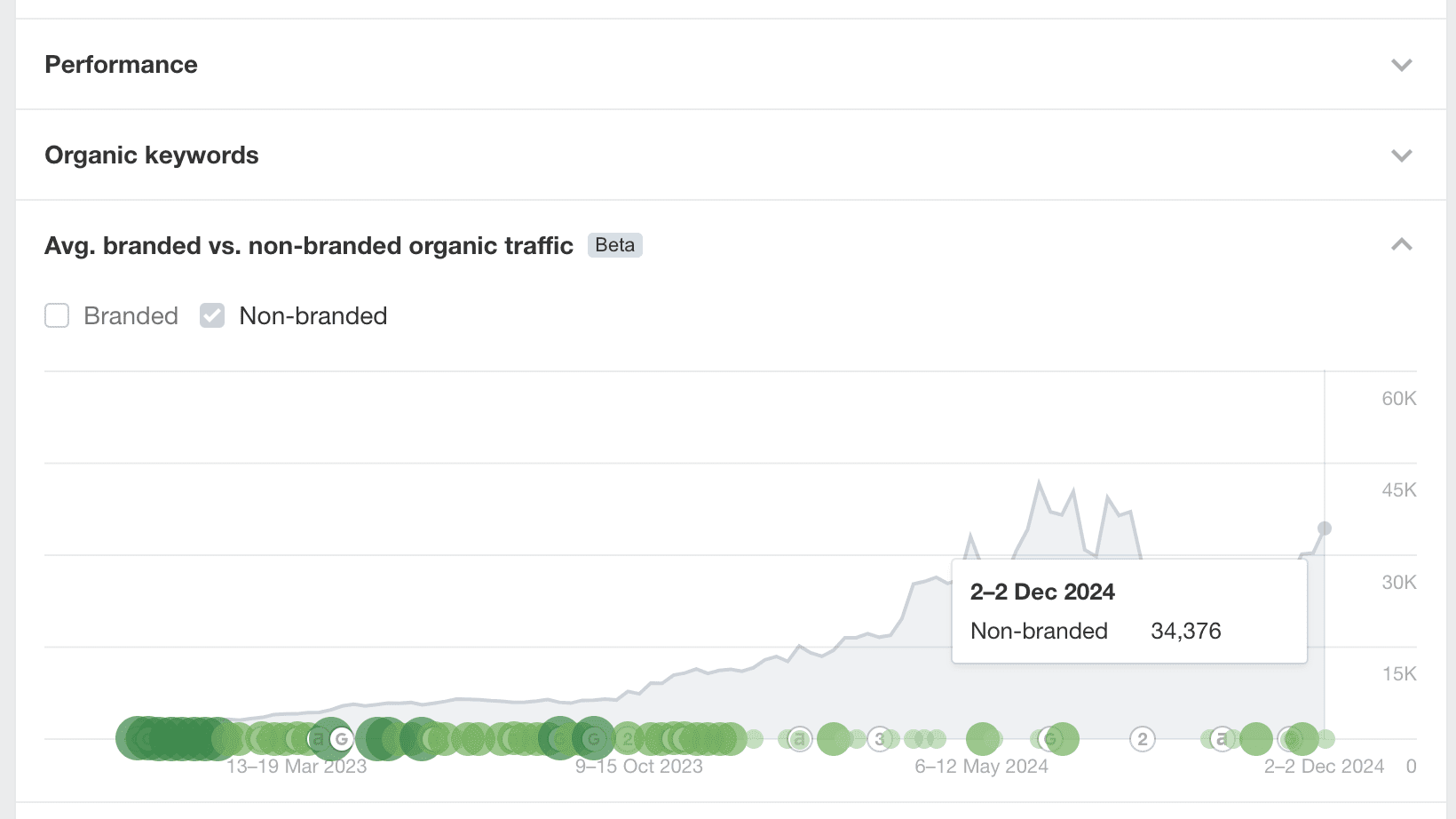Click the circled '3' event marker on timeline
This screenshot has width=1456, height=819.
[x=880, y=738]
